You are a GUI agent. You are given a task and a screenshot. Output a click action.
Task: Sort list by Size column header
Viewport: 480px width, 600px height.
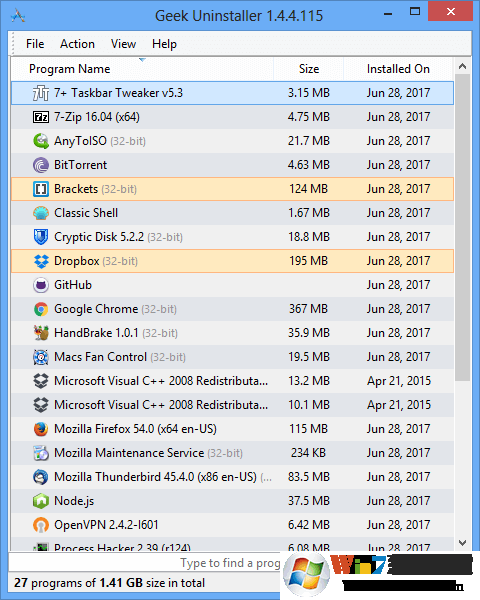click(309, 69)
